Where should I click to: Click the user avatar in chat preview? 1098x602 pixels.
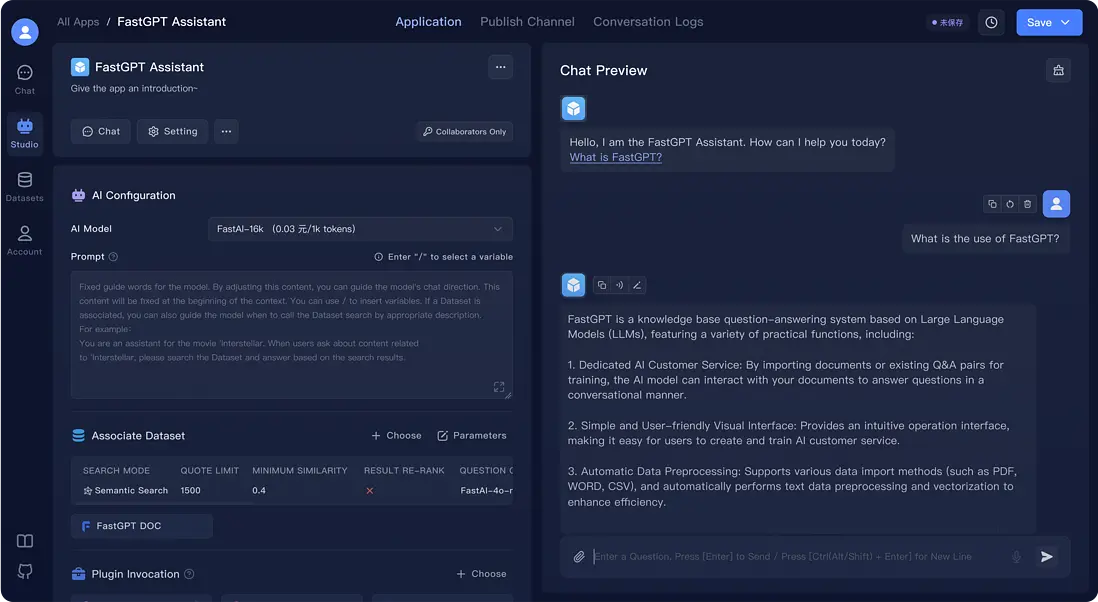pyautogui.click(x=1056, y=204)
